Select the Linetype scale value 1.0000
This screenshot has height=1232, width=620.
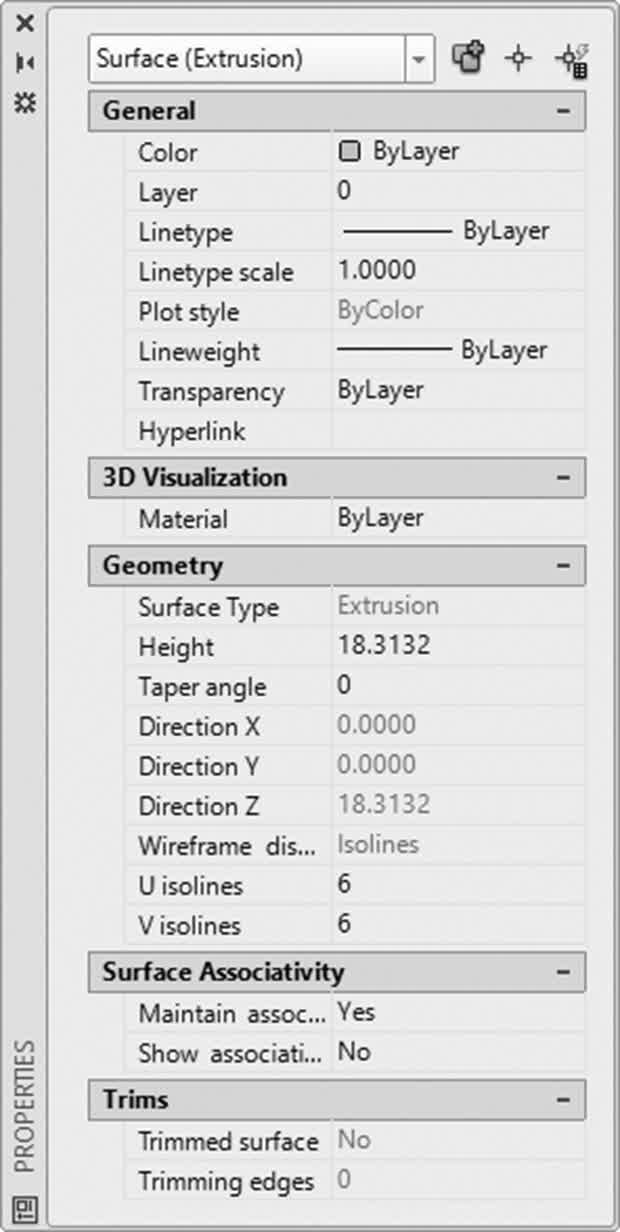pos(458,271)
